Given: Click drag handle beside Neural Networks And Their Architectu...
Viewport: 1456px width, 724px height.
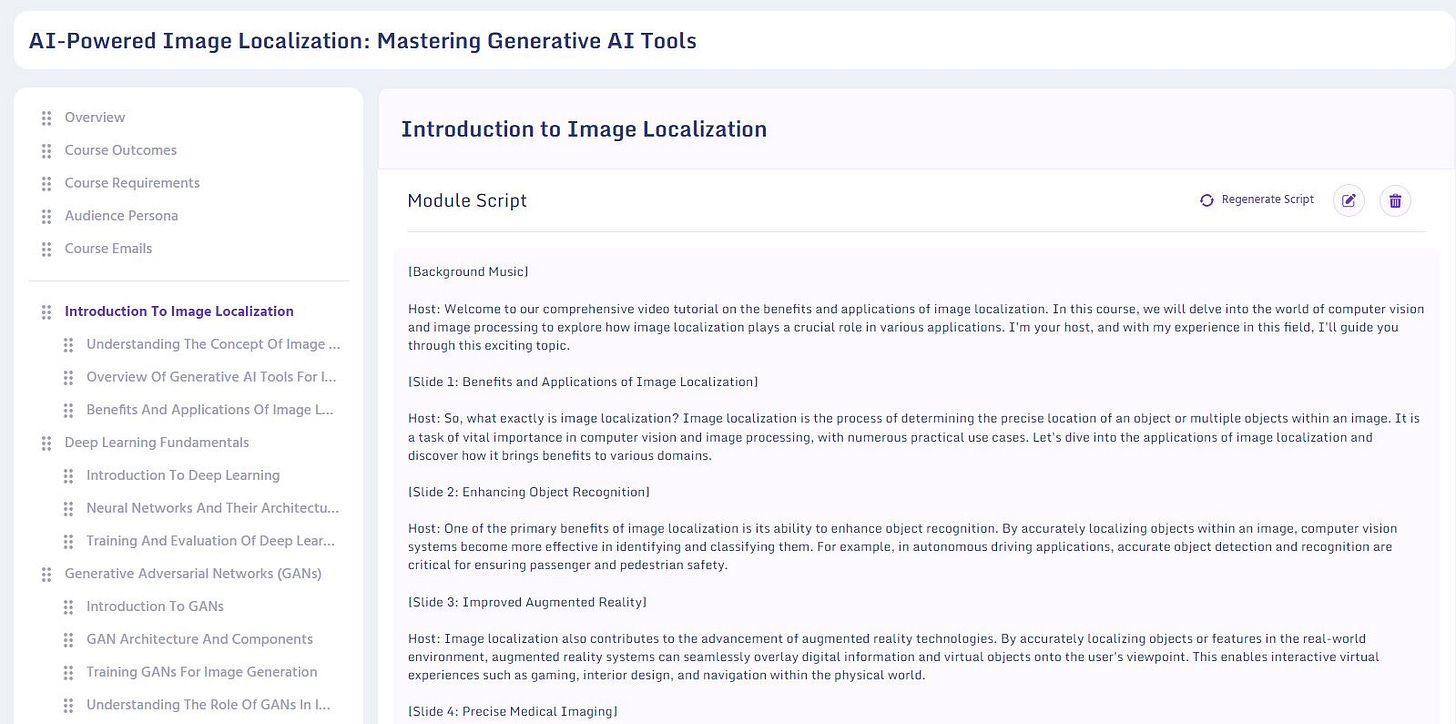Looking at the screenshot, I should pyautogui.click(x=68, y=509).
